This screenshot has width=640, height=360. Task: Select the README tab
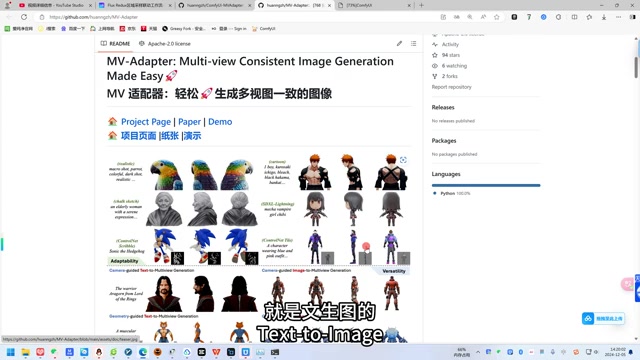[115, 44]
